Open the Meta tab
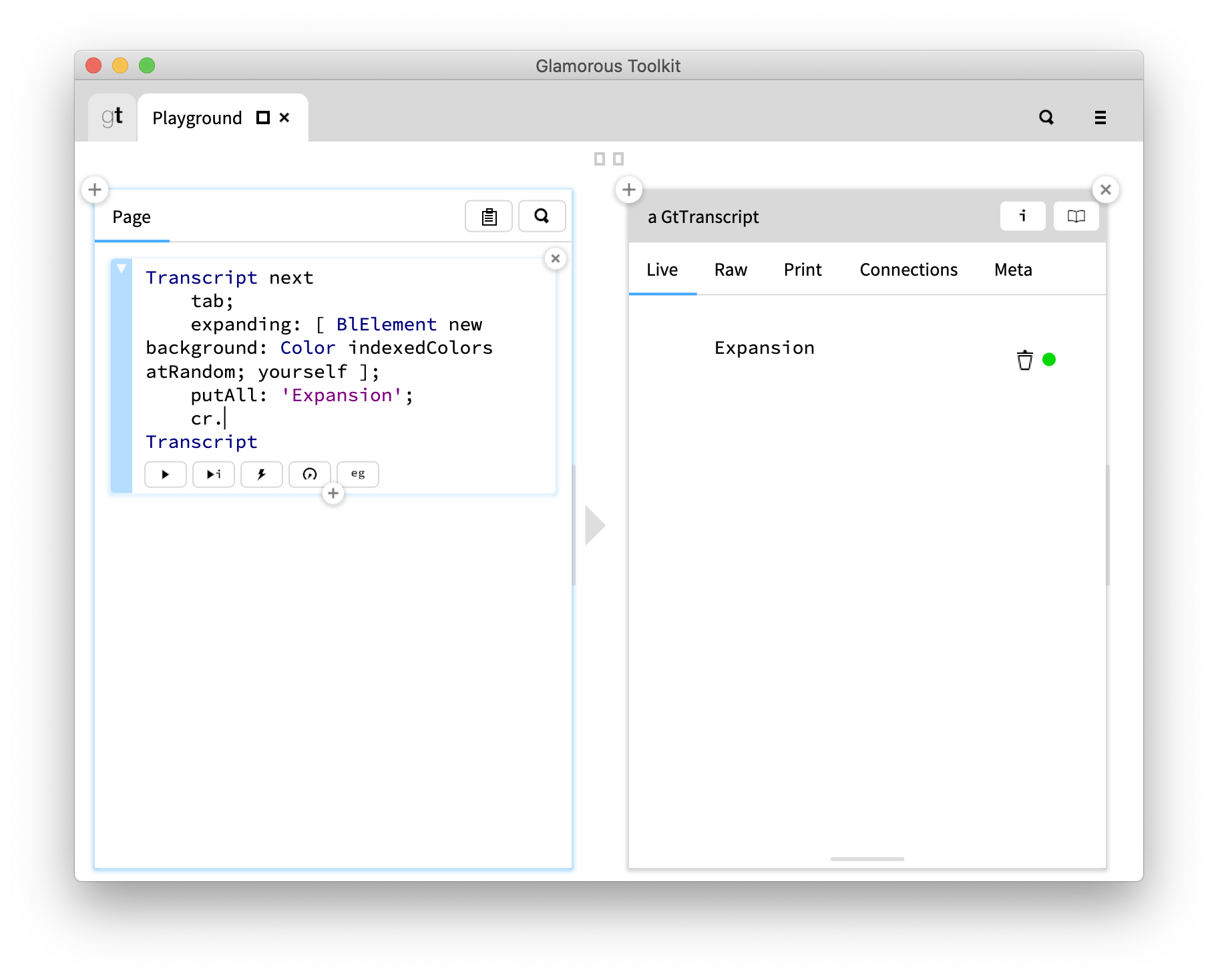 pos(1012,270)
